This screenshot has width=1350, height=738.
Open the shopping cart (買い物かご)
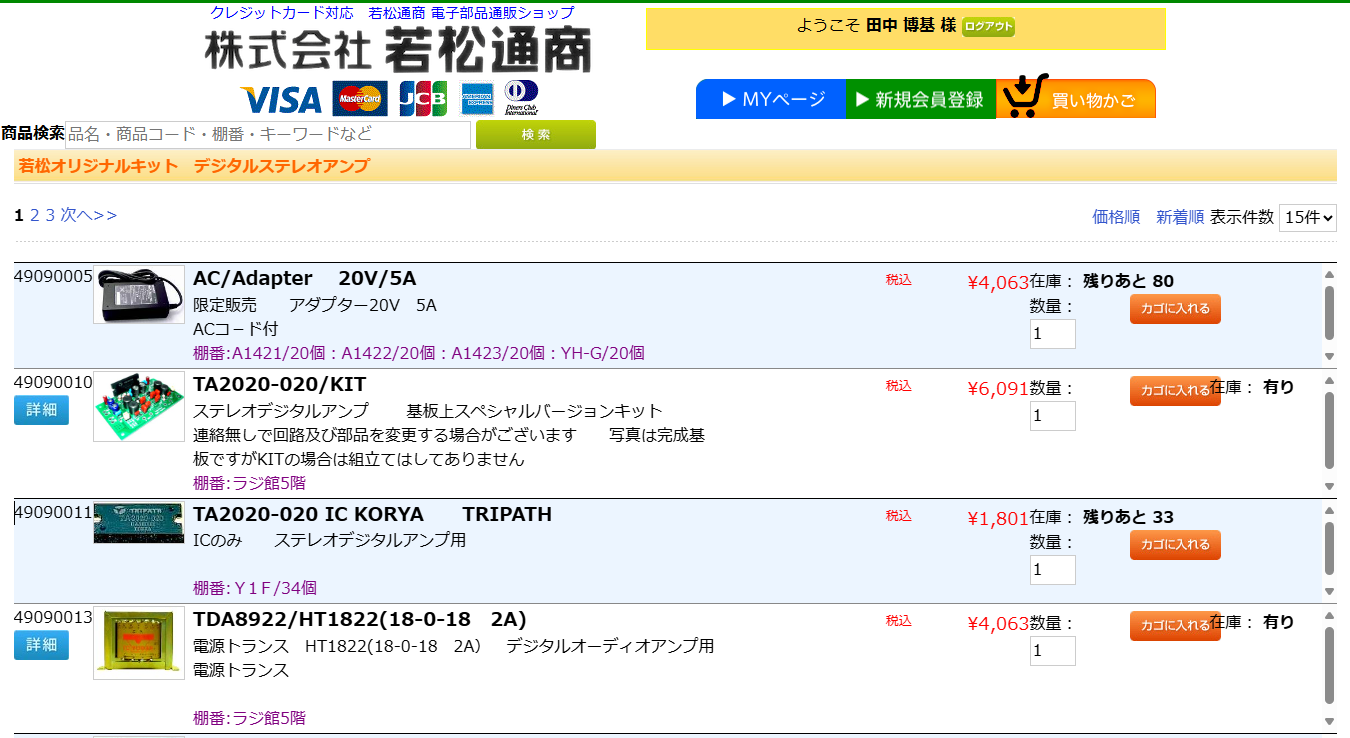coord(1076,99)
